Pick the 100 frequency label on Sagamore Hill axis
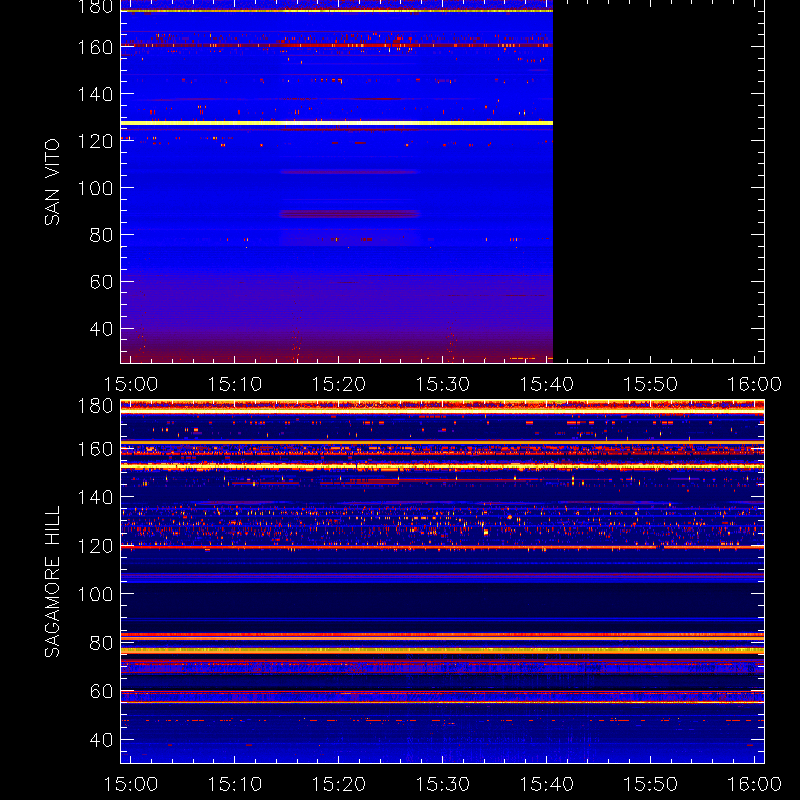Image resolution: width=800 pixels, height=800 pixels. [x=95, y=594]
